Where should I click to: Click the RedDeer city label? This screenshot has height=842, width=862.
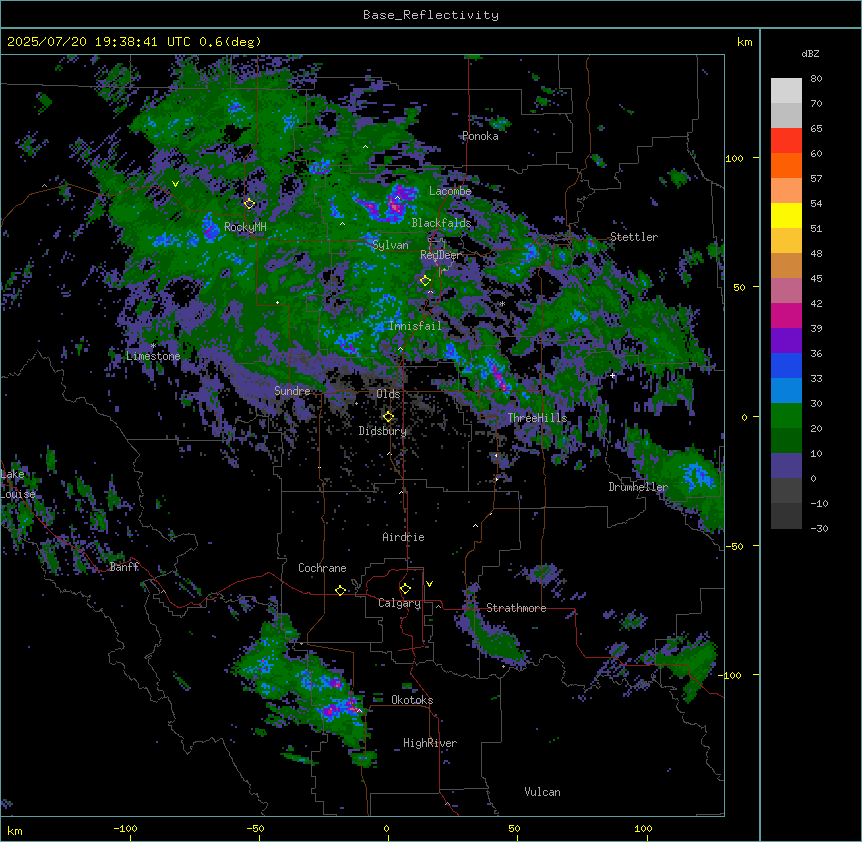click(x=440, y=255)
